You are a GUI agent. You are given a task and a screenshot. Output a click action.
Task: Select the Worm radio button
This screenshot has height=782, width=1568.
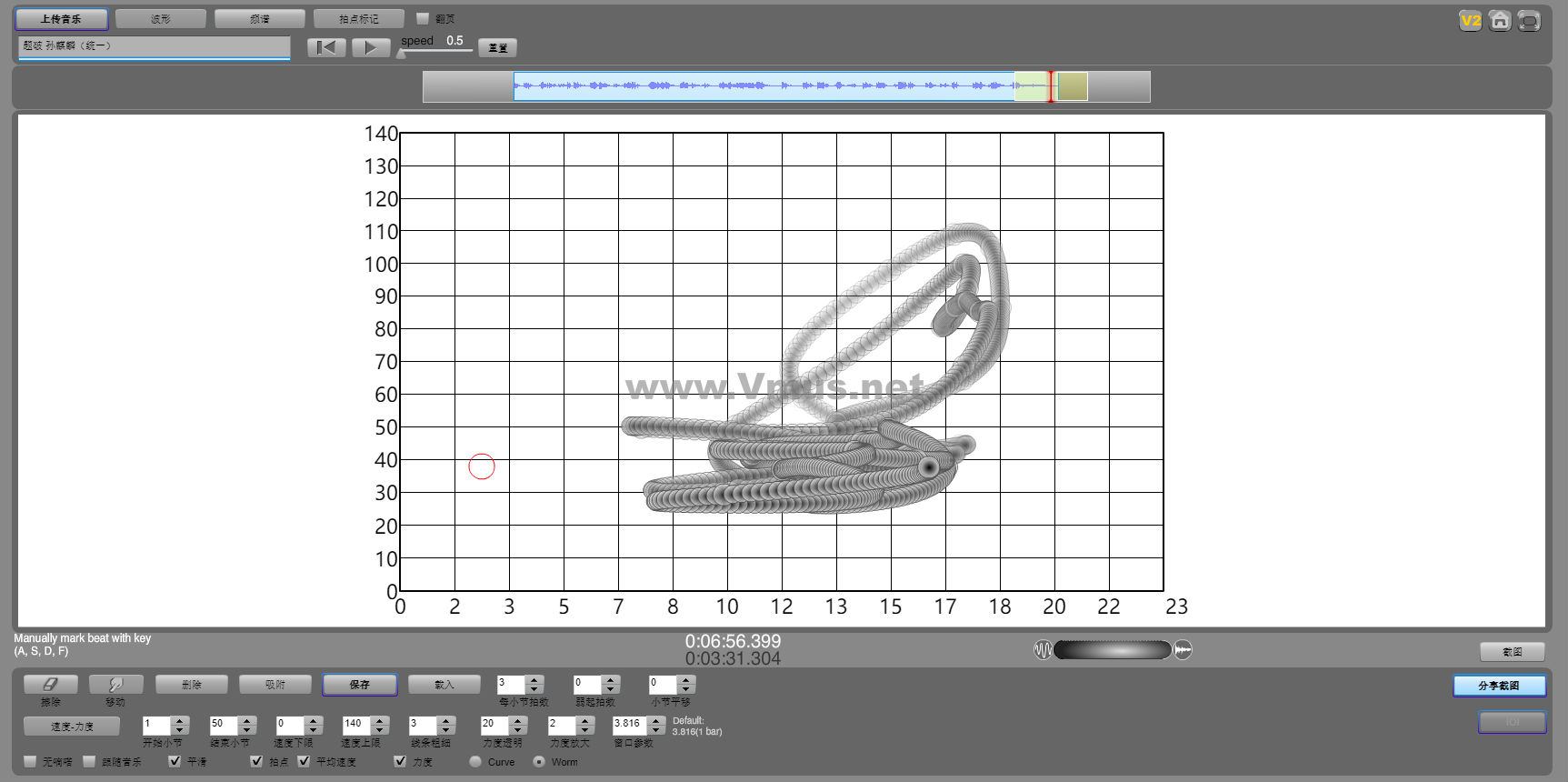(539, 761)
